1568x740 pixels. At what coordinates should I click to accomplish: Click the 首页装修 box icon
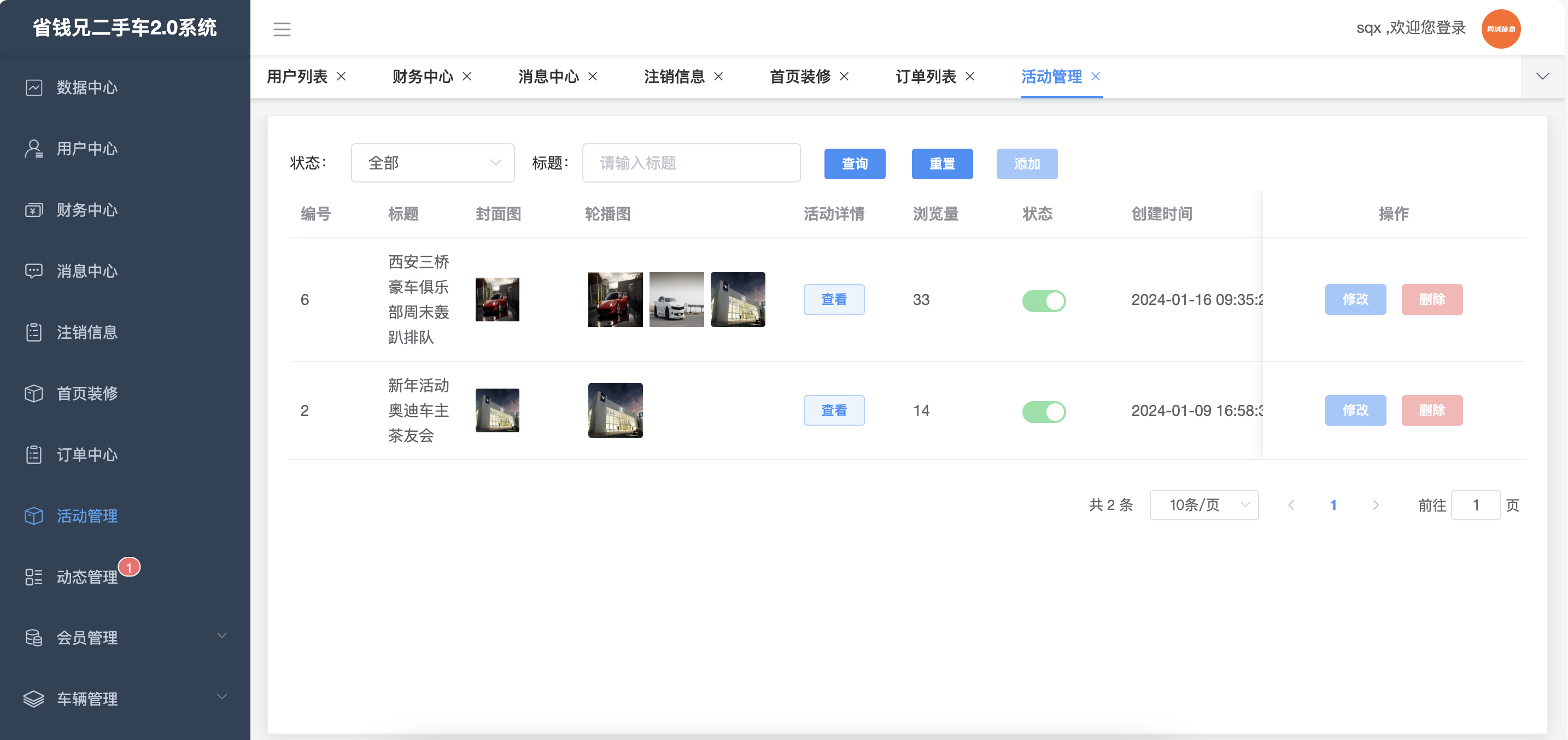coord(34,393)
